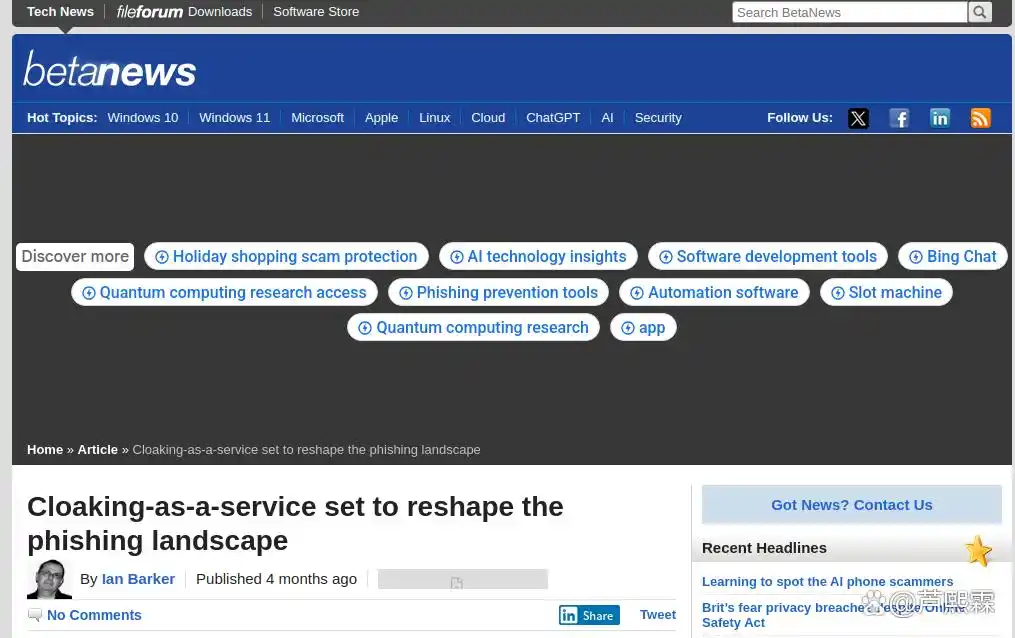
Task: Open the Facebook follow icon
Action: [x=899, y=118]
